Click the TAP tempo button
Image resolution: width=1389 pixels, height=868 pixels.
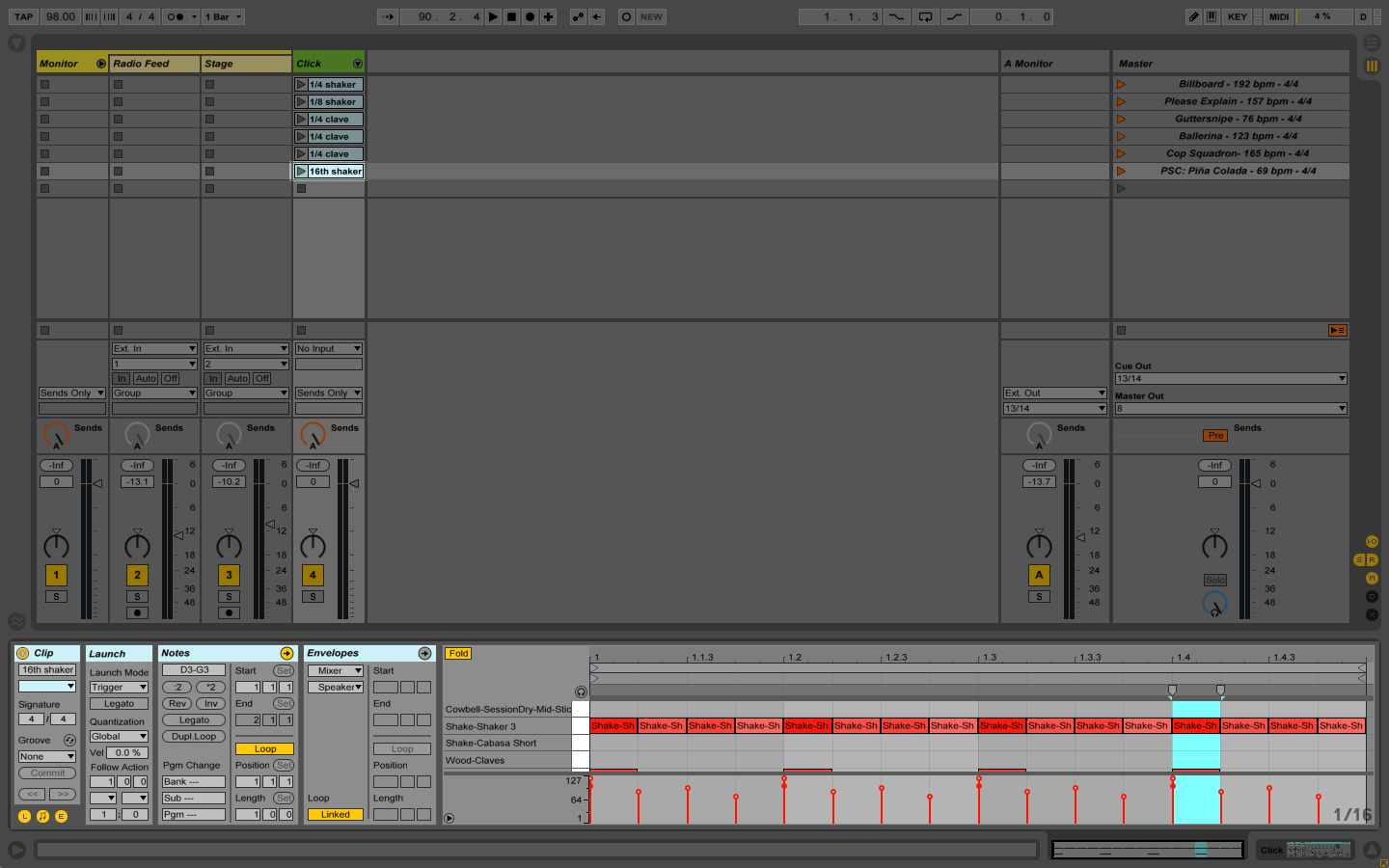point(24,16)
